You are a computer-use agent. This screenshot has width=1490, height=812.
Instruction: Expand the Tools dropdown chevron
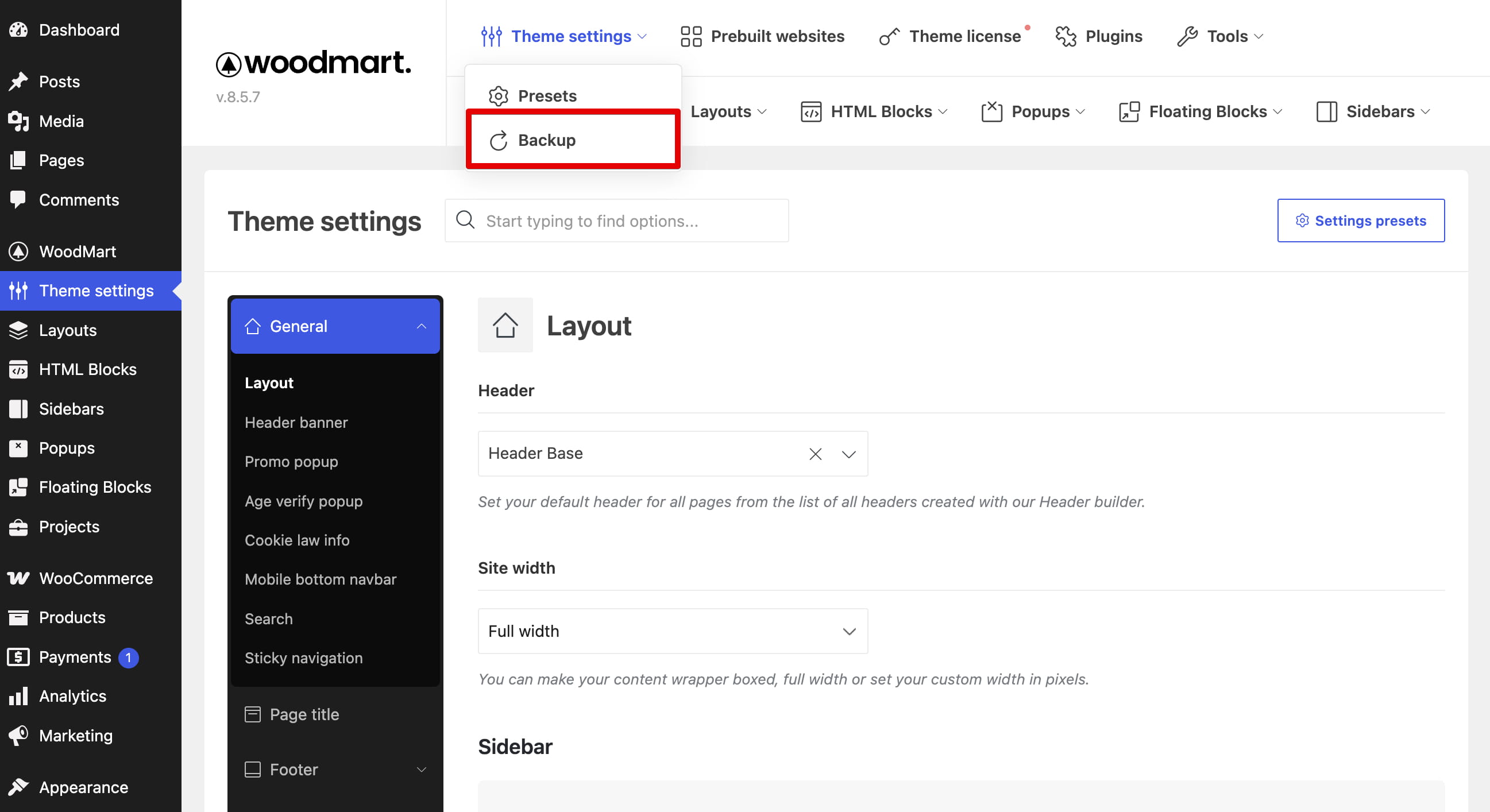point(1259,36)
